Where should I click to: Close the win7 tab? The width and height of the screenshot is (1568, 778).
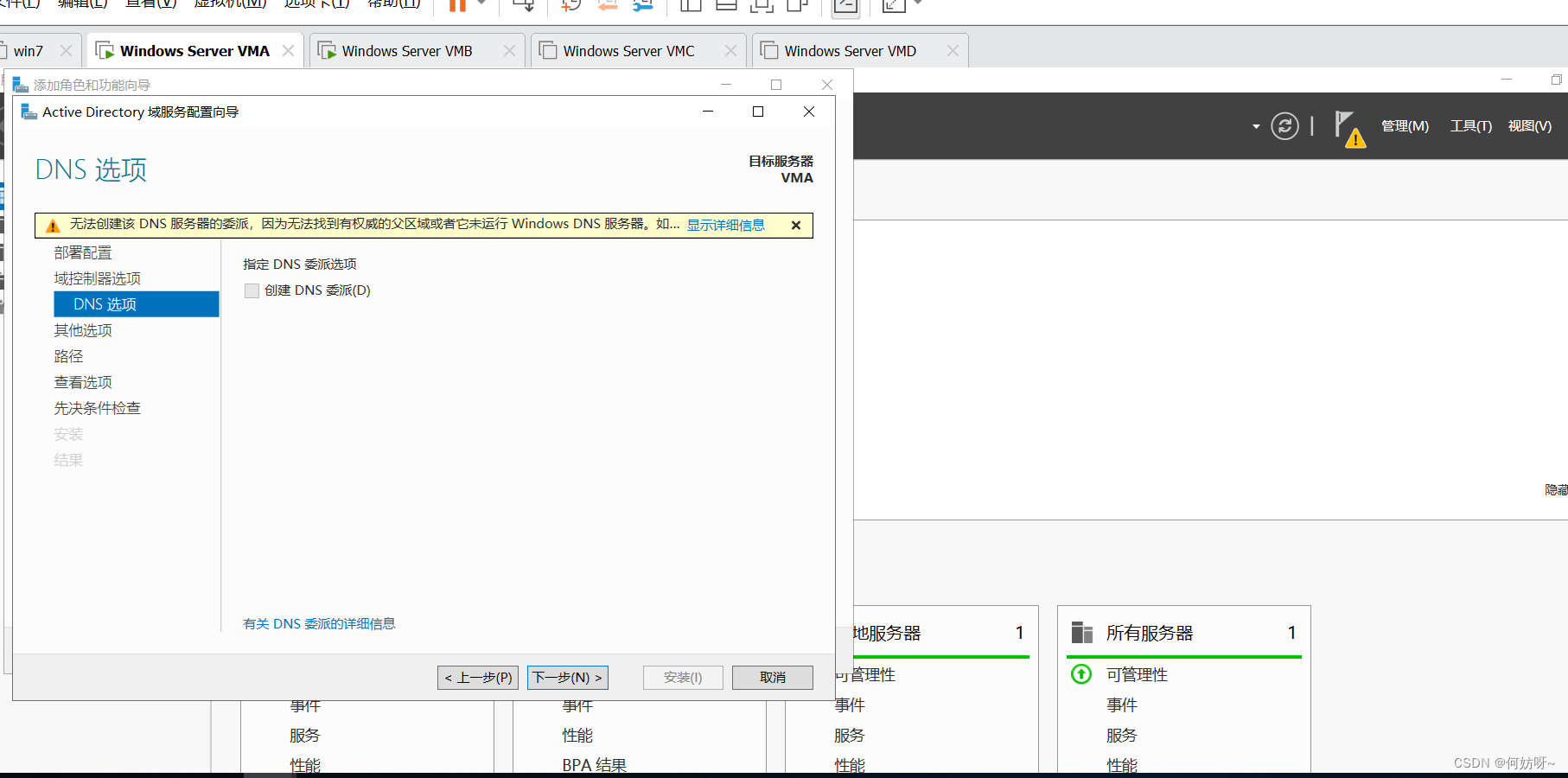[66, 51]
